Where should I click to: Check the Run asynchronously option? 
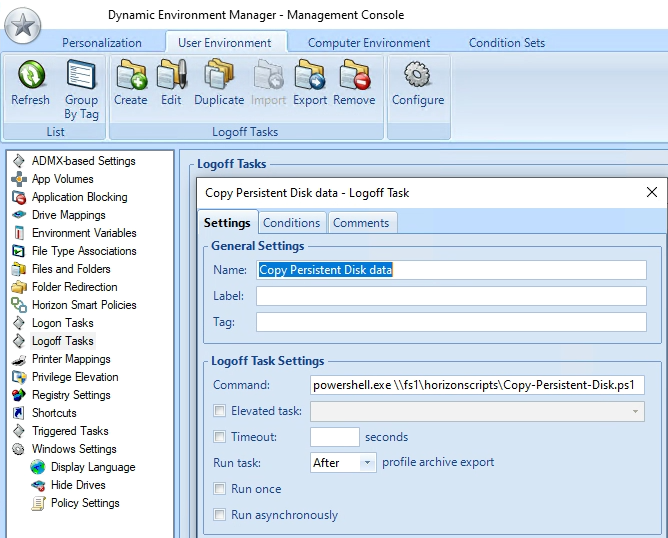coord(219,515)
